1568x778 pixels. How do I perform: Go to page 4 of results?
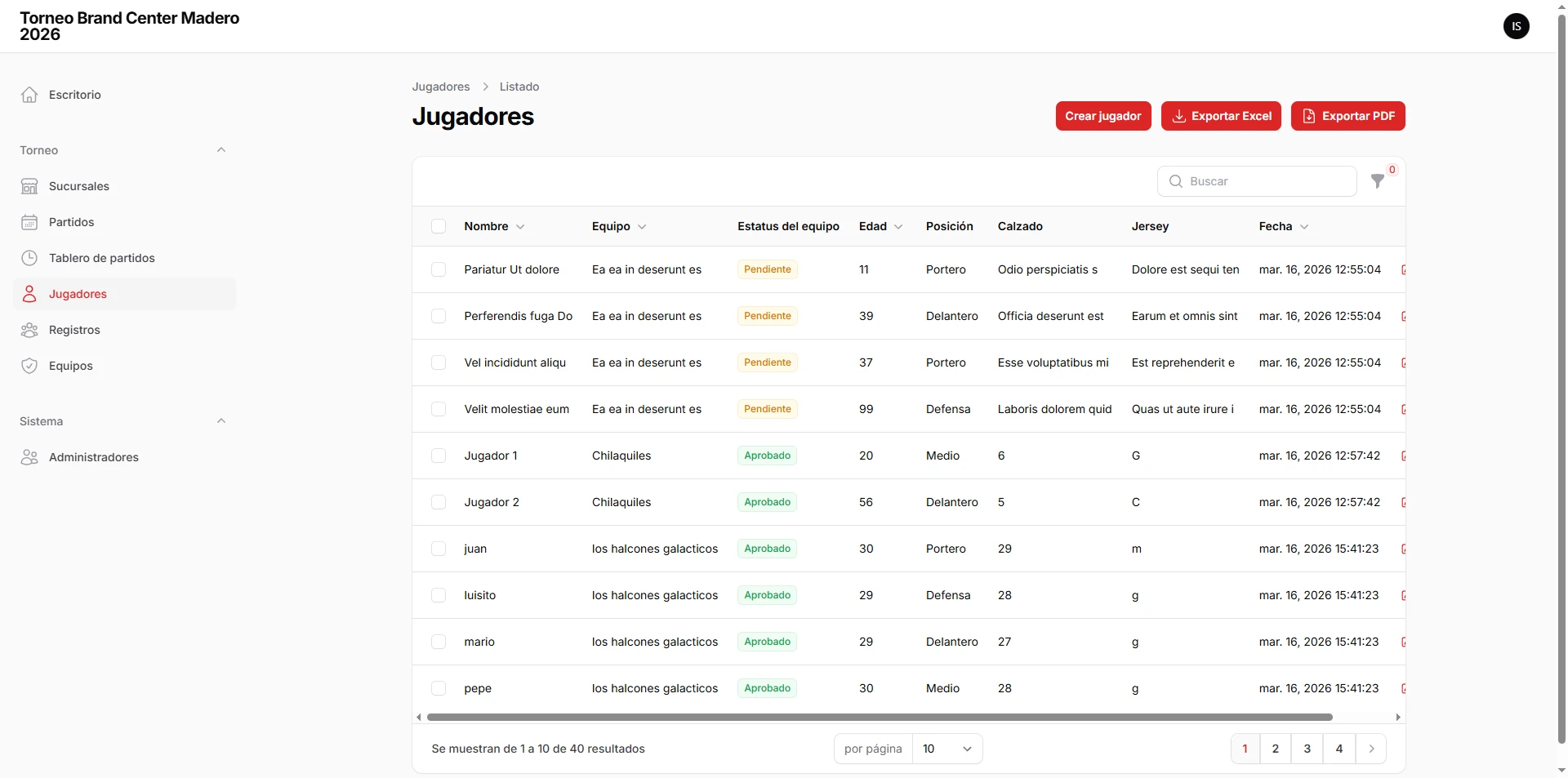click(1339, 749)
